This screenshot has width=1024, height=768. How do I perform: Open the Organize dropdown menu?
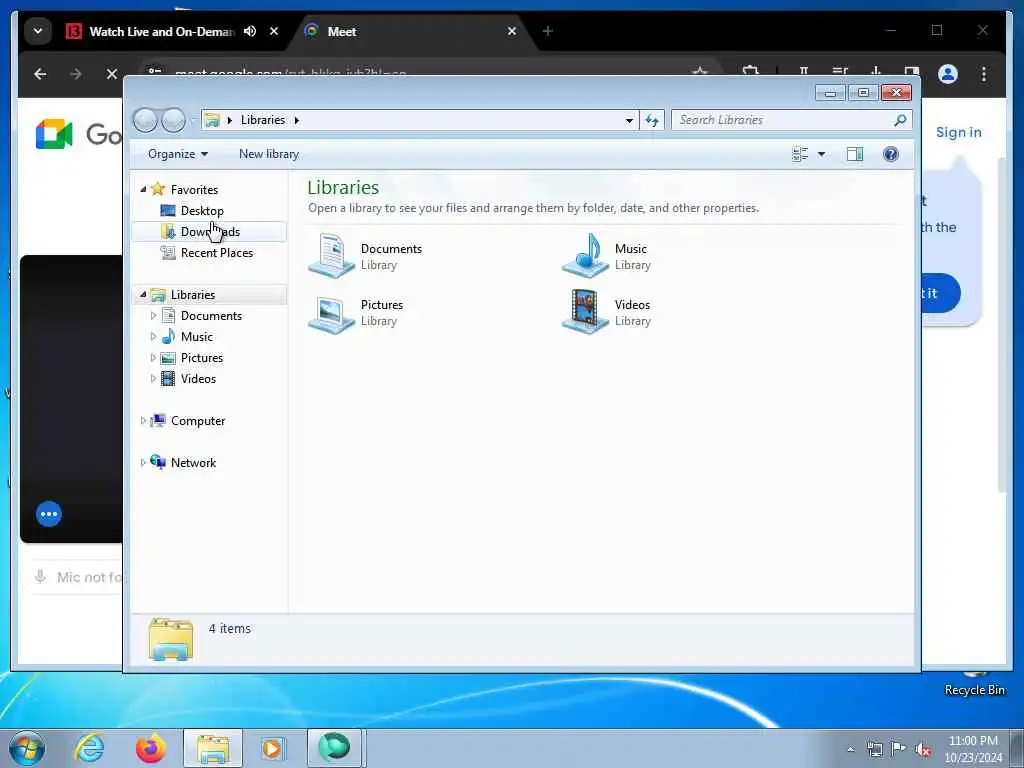(178, 154)
